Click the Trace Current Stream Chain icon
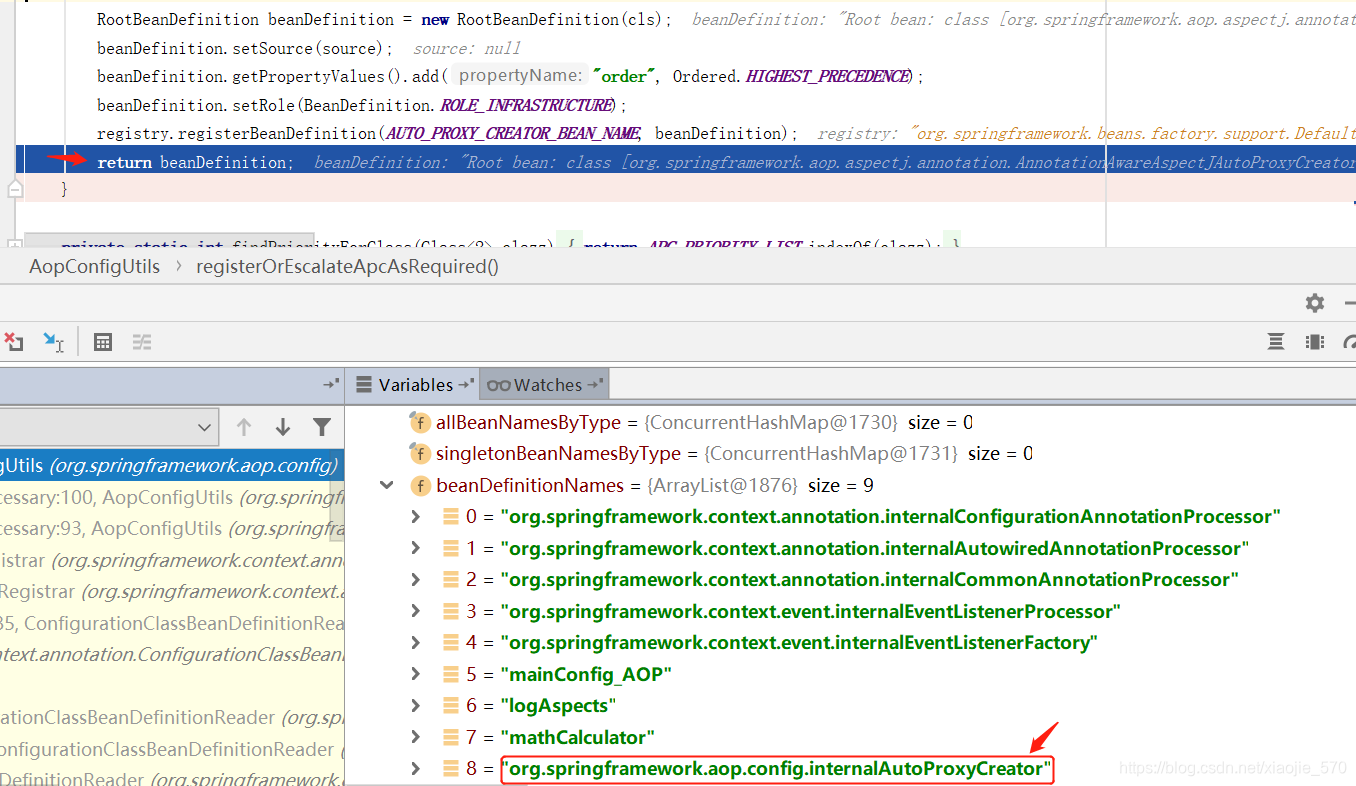The height and width of the screenshot is (786, 1356). (x=142, y=342)
